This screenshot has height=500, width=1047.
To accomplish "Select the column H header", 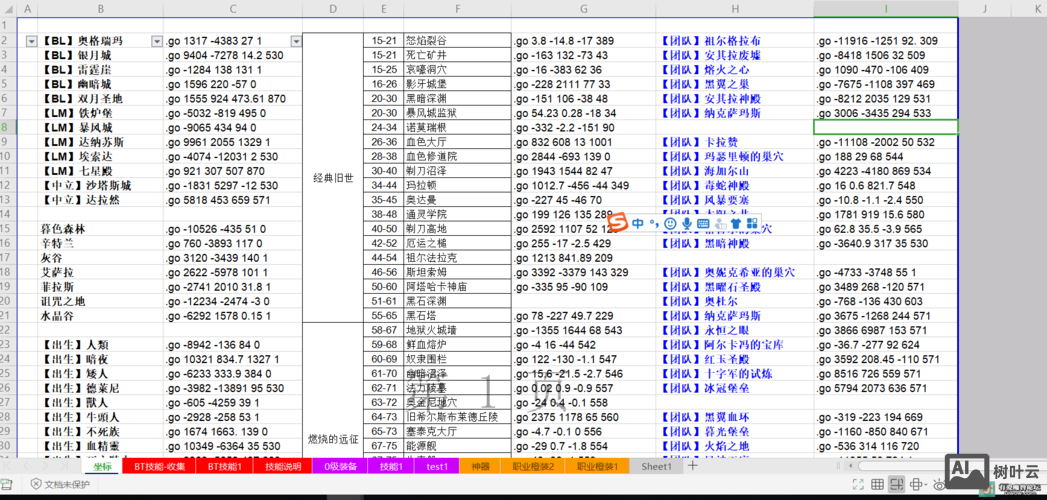I will point(735,9).
